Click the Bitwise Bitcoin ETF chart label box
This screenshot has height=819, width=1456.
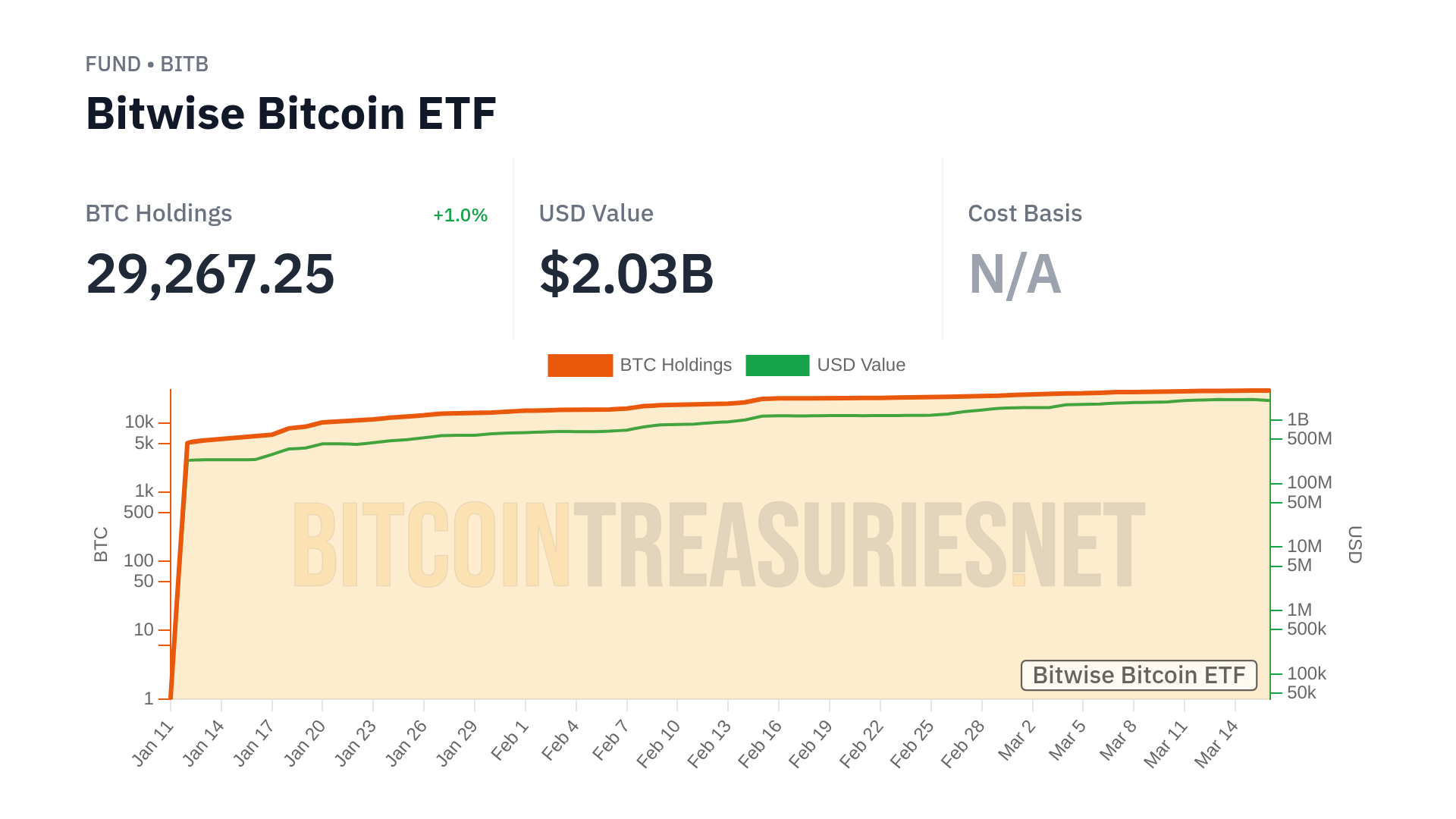tap(1138, 675)
